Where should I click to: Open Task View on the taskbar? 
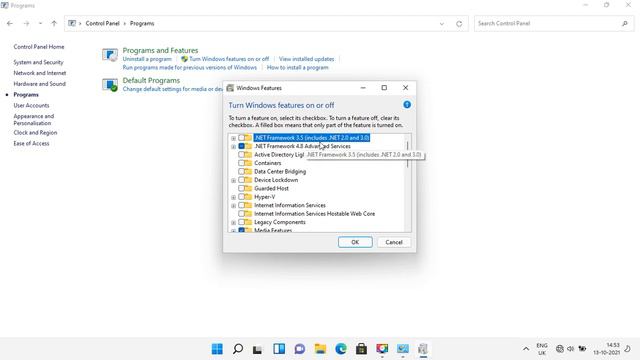click(x=257, y=349)
